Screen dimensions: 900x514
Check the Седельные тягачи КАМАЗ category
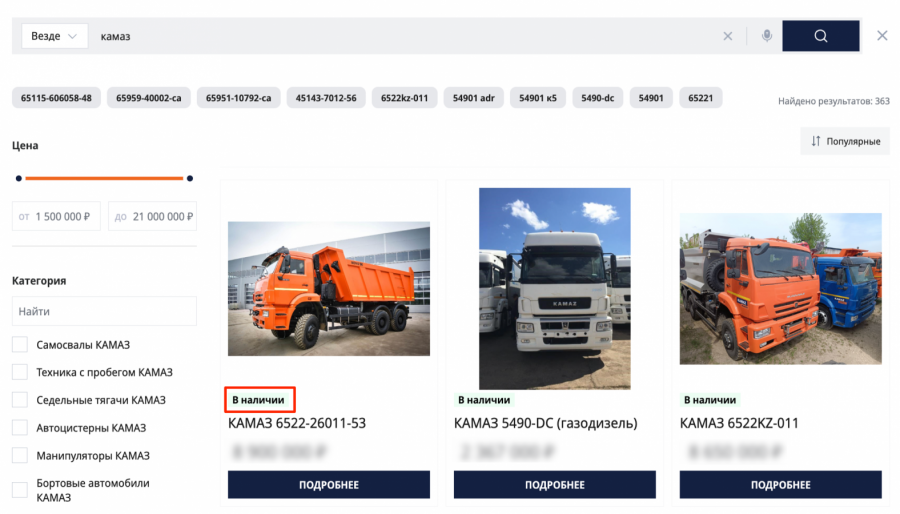click(20, 400)
